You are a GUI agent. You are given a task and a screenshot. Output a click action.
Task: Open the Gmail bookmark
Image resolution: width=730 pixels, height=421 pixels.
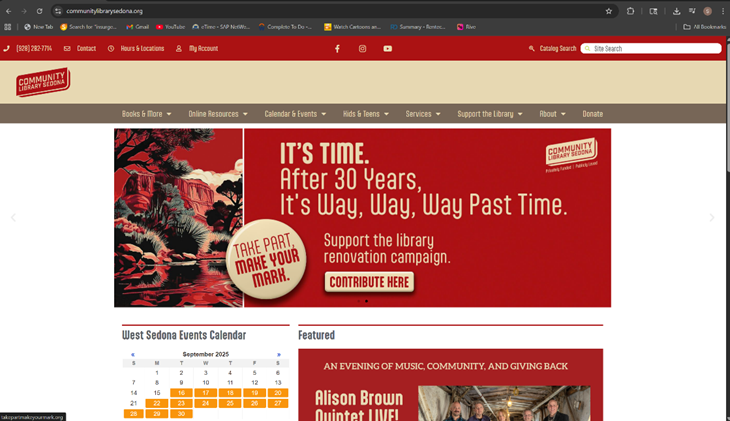(x=137, y=27)
